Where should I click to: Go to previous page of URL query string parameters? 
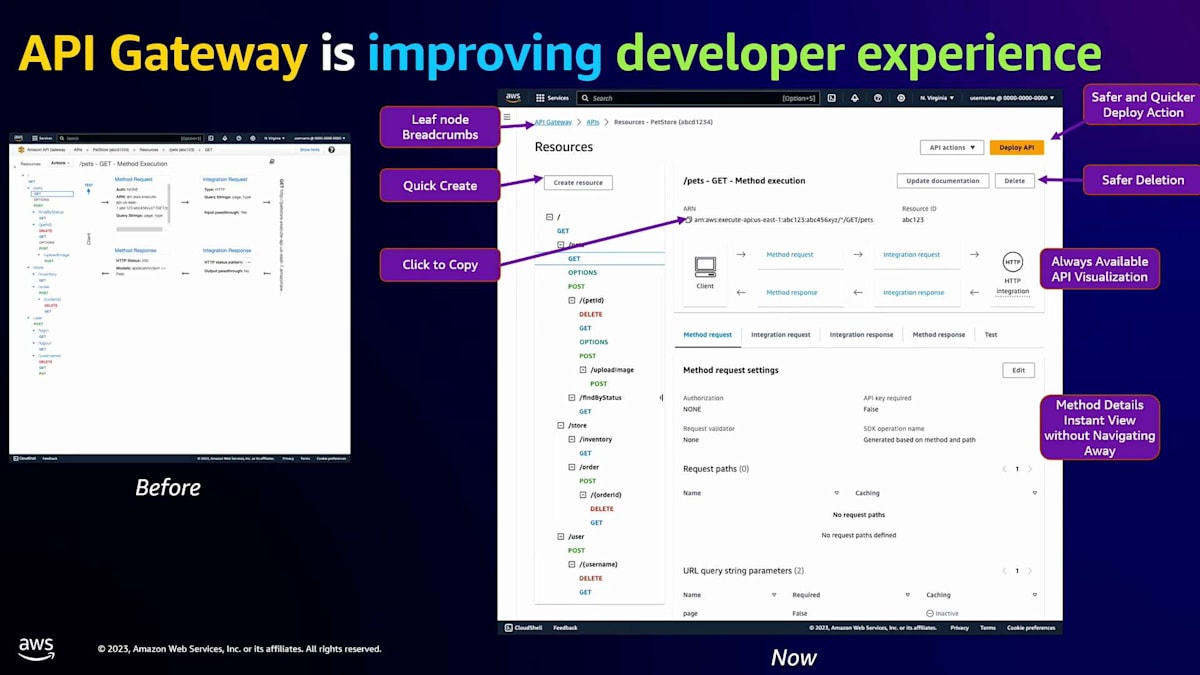pyautogui.click(x=1004, y=571)
